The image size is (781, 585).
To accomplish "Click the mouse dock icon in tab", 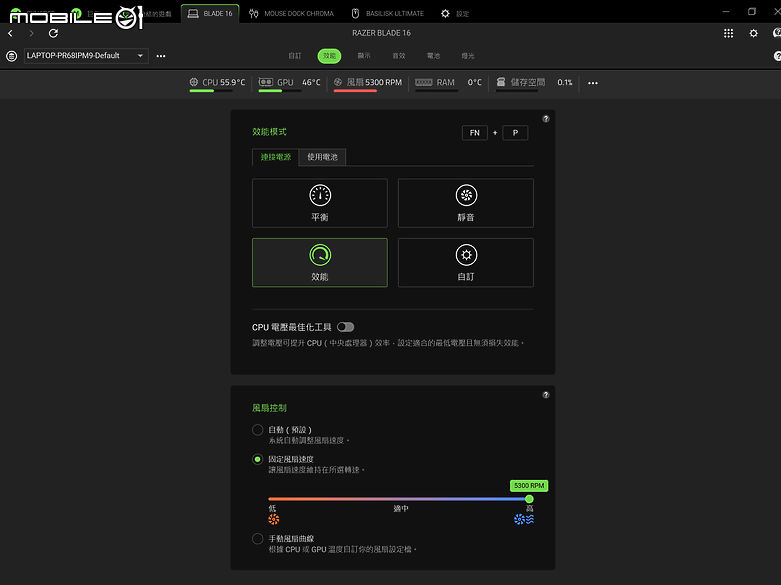I will tap(254, 13).
